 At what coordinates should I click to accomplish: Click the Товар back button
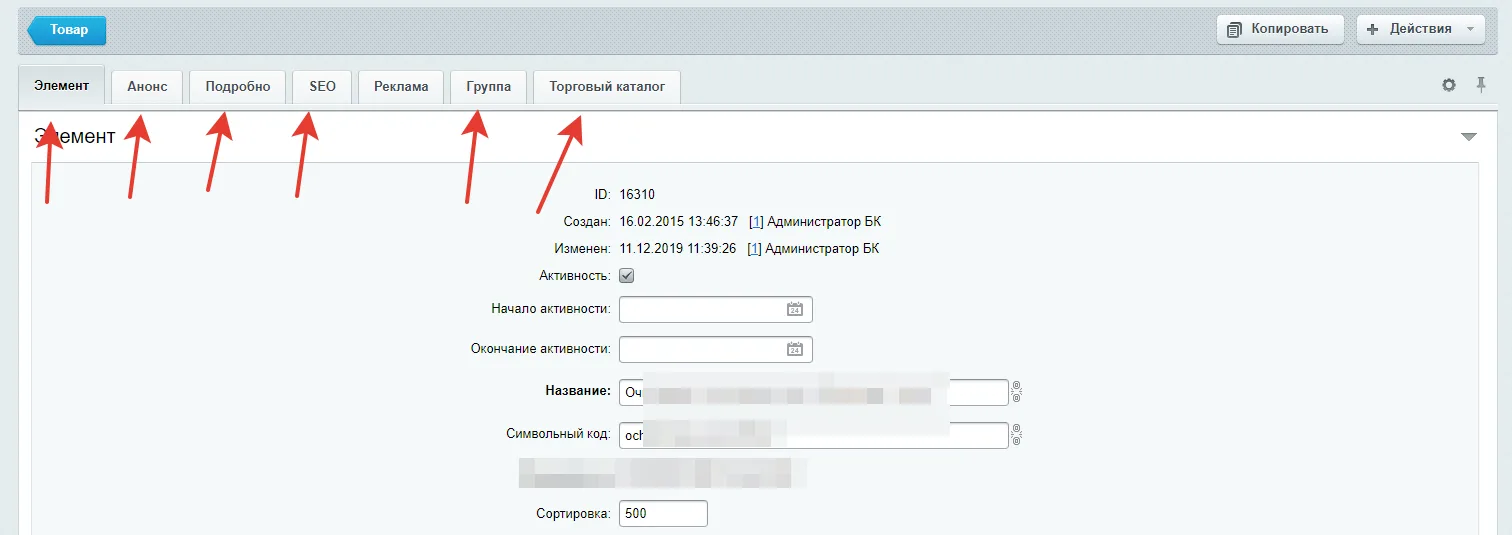[67, 30]
